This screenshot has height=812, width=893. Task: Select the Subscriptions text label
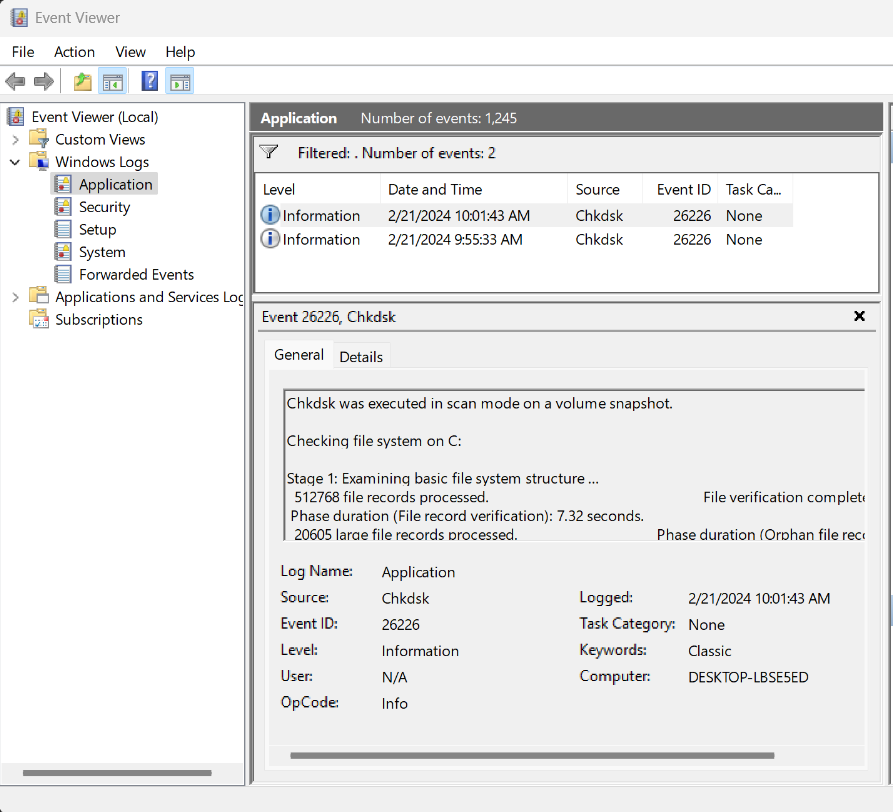99,319
